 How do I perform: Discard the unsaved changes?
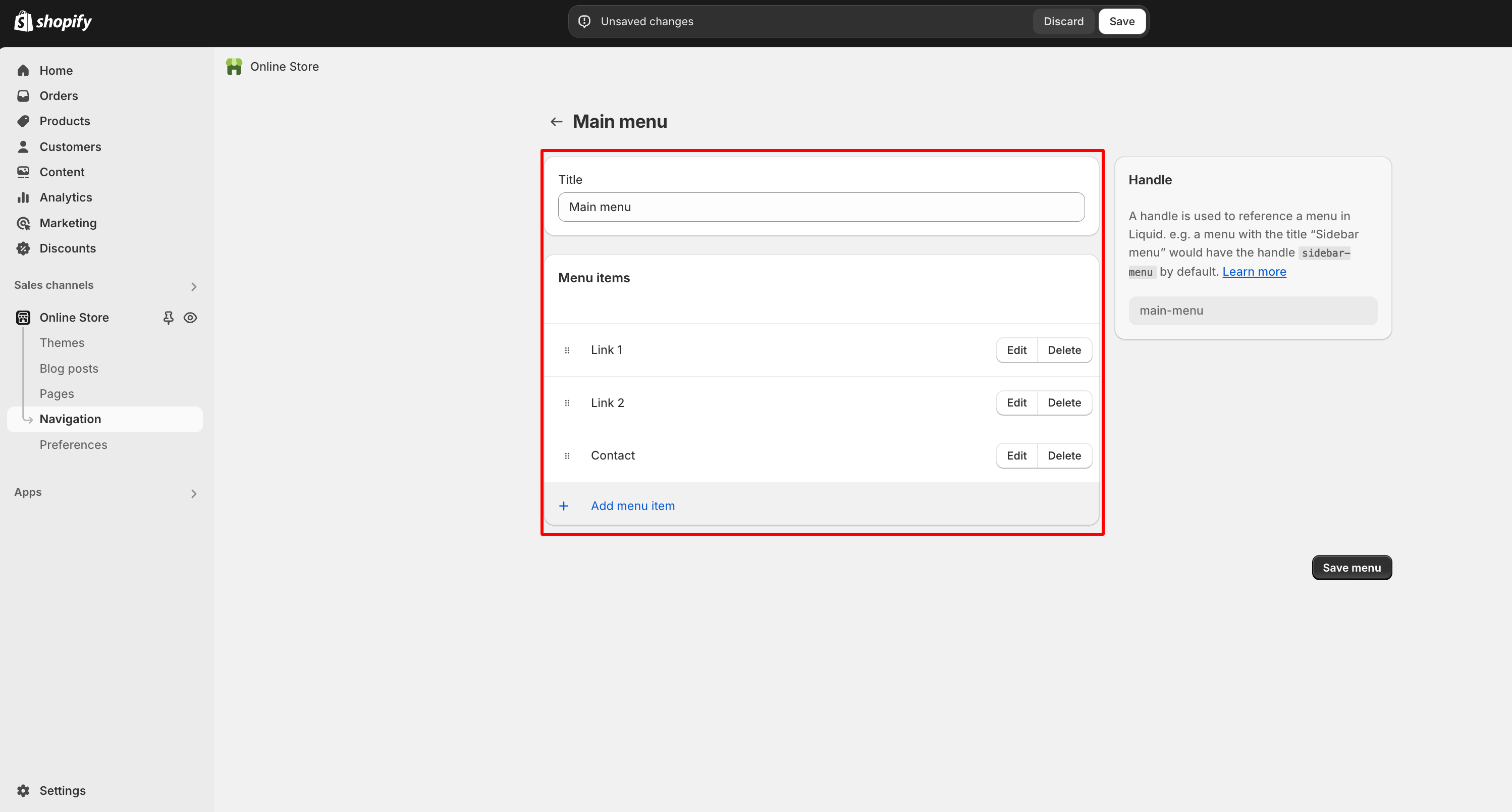click(x=1063, y=21)
